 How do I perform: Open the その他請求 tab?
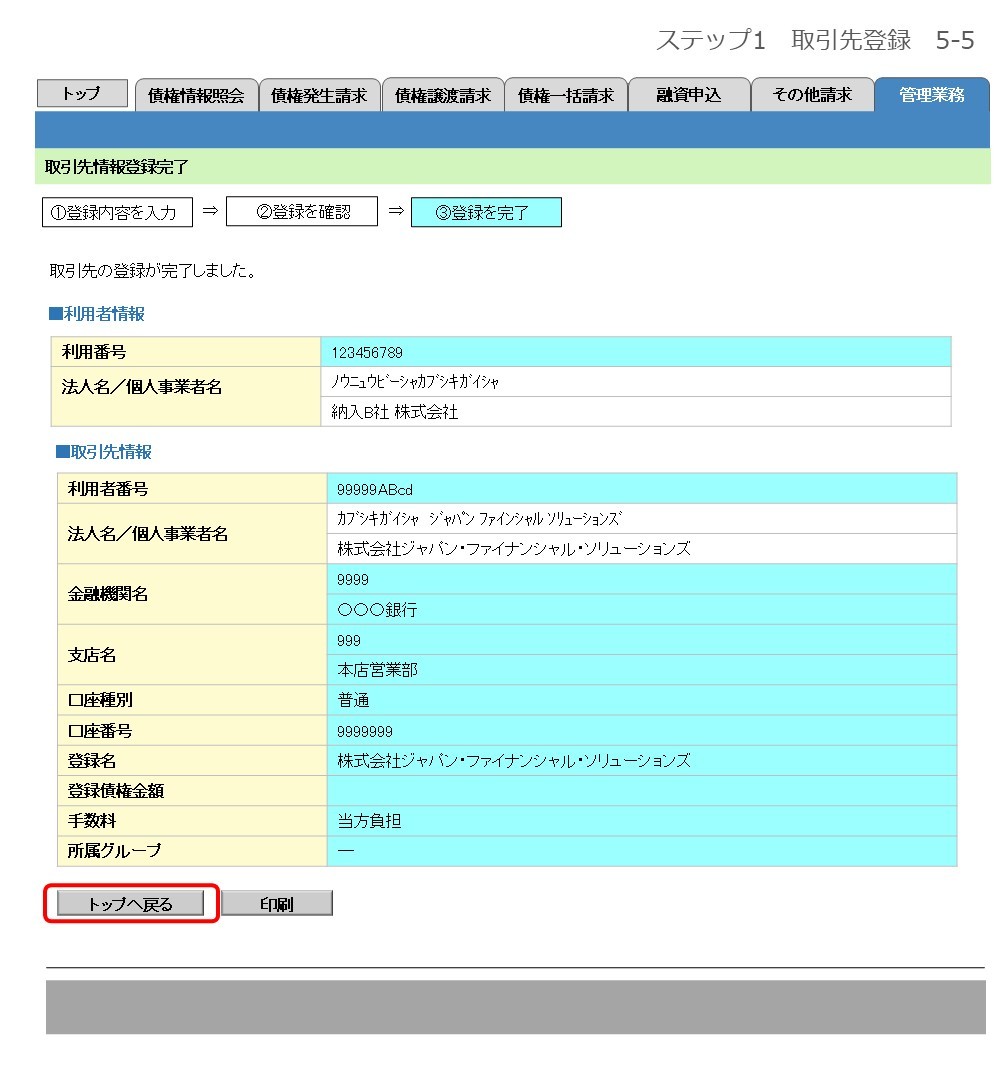tap(812, 95)
